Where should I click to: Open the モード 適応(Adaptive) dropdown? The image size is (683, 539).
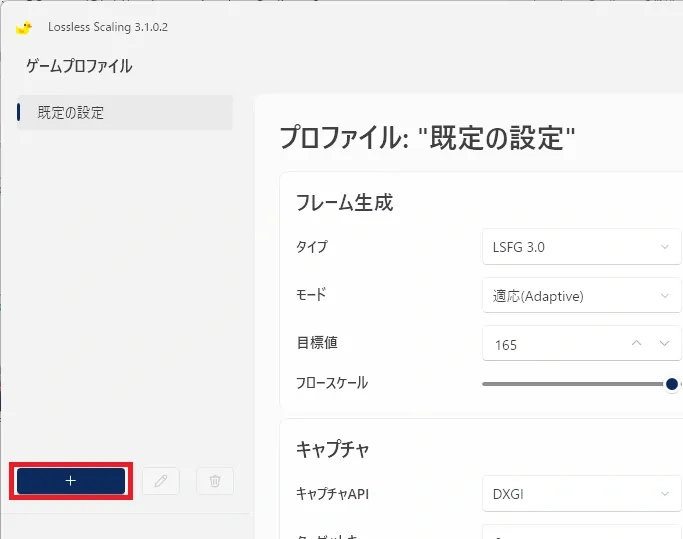tap(582, 295)
